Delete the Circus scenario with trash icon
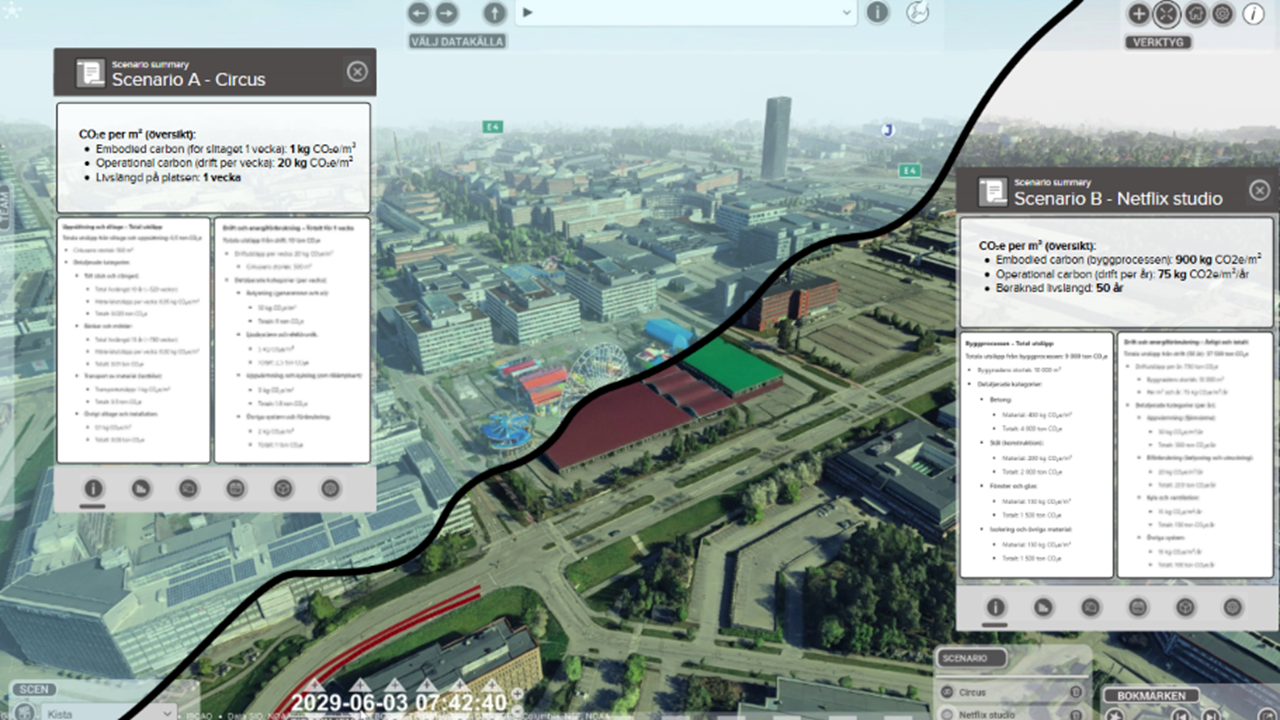 coord(1076,692)
